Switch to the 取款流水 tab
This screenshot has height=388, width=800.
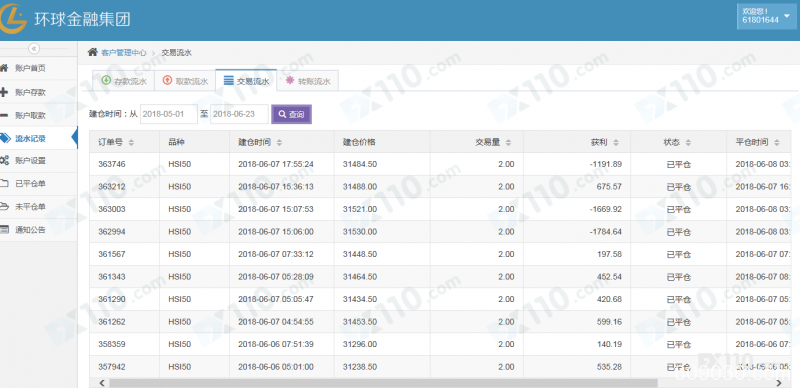tap(184, 81)
